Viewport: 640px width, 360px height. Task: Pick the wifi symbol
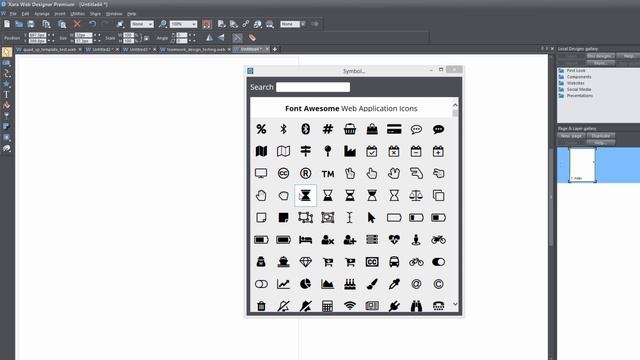pyautogui.click(x=350, y=306)
